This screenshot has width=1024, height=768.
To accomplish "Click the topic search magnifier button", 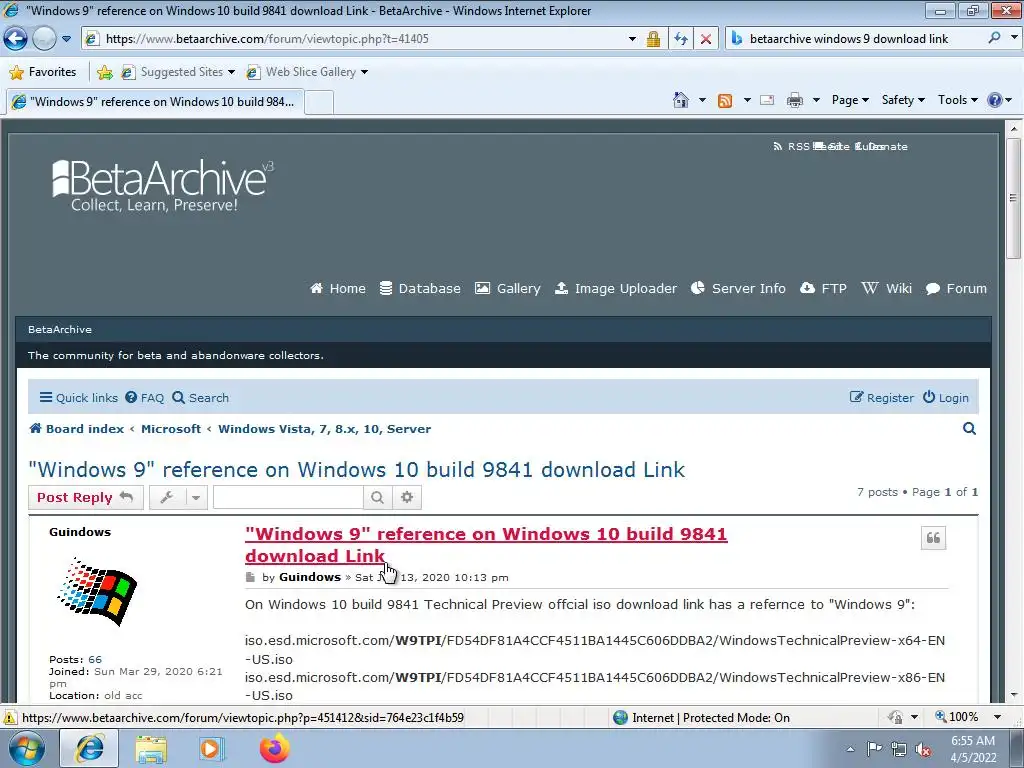I will point(377,498).
